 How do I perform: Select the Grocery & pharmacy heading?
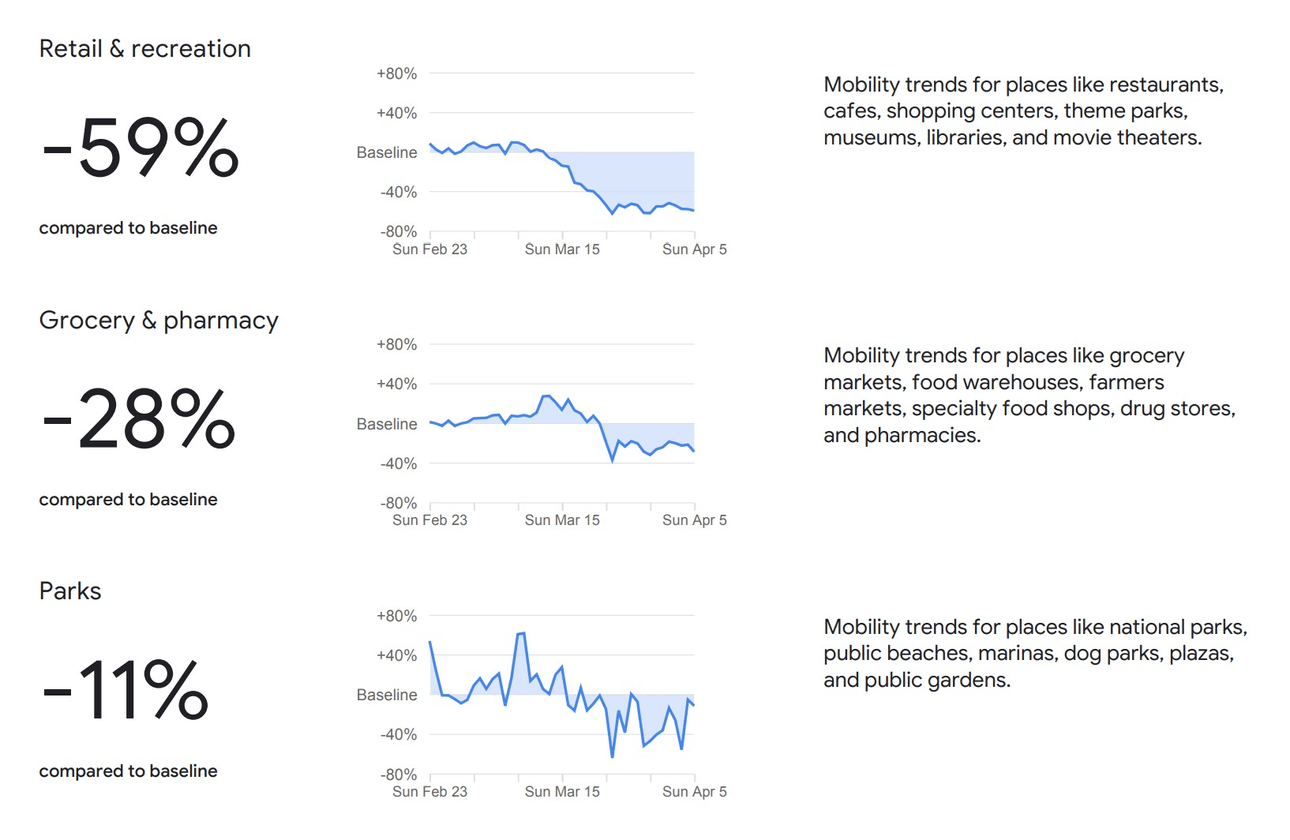click(158, 320)
